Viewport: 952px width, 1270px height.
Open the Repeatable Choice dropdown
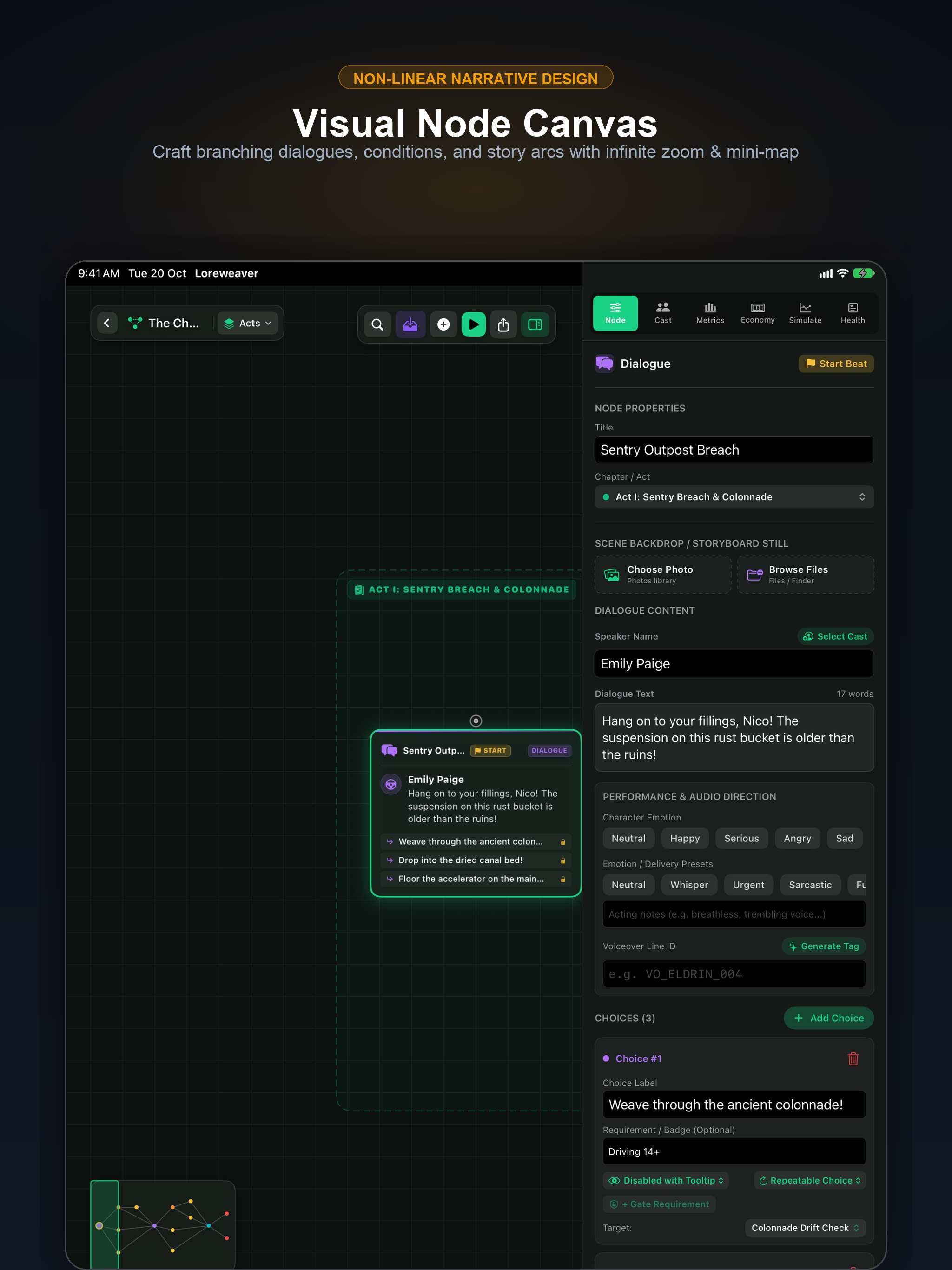point(810,1180)
